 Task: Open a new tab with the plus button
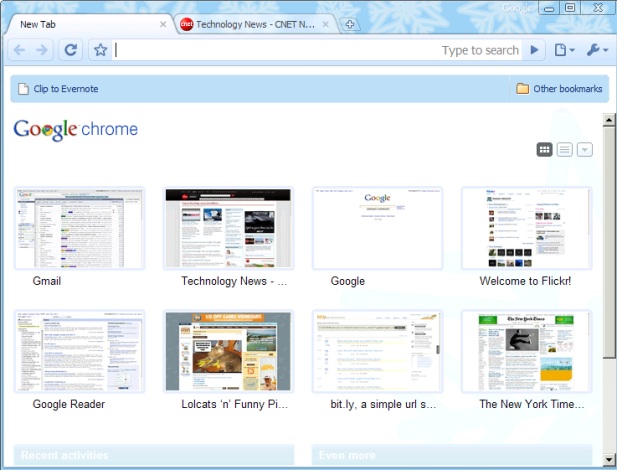(350, 24)
